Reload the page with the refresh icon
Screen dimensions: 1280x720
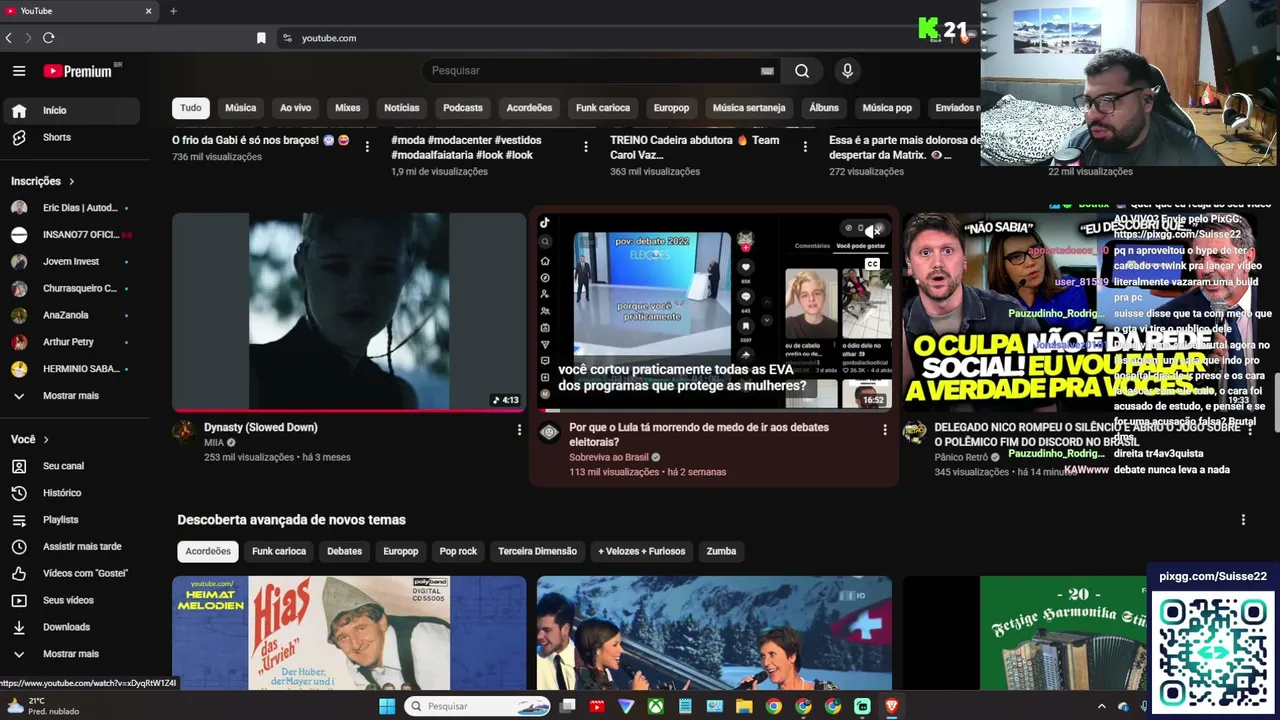click(48, 38)
